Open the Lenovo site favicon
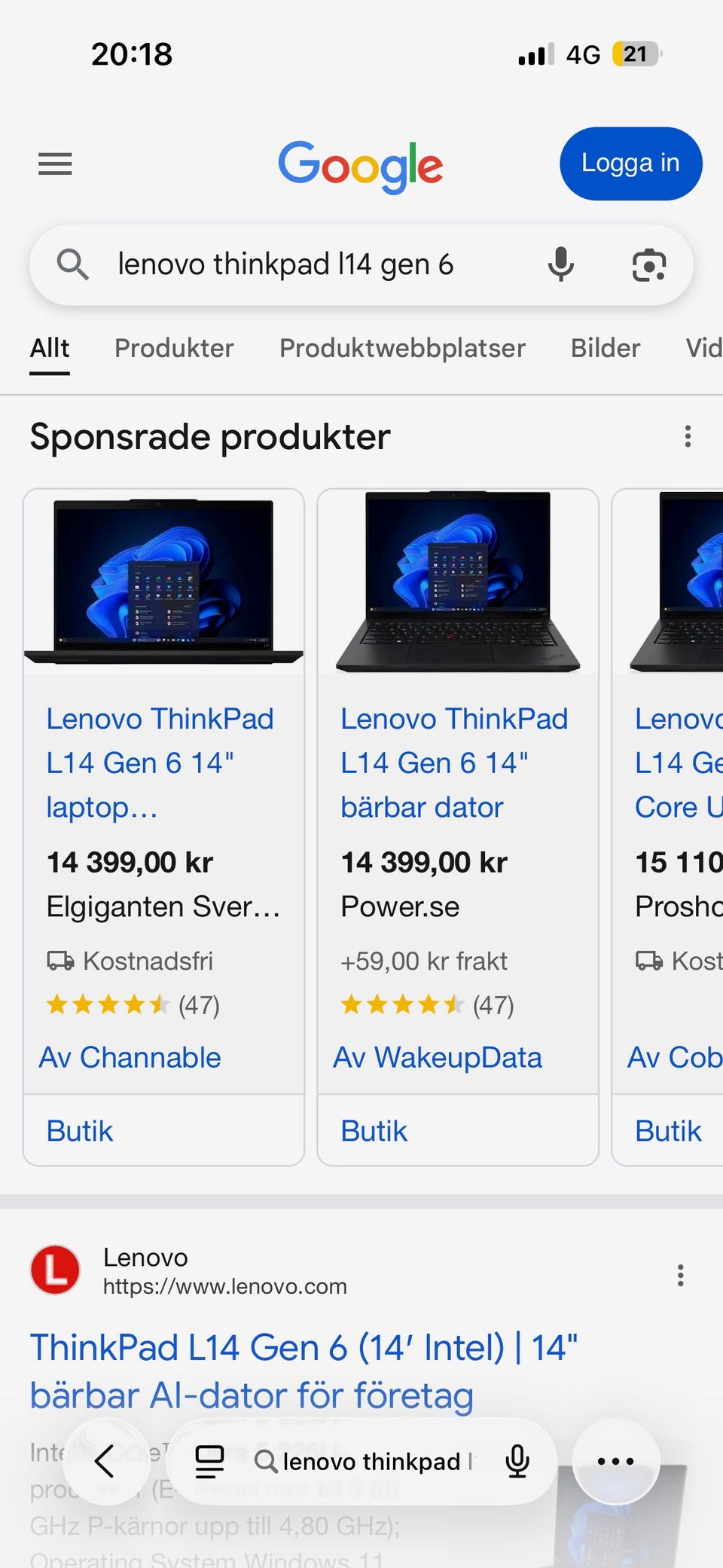The width and height of the screenshot is (723, 1568). [x=55, y=1270]
